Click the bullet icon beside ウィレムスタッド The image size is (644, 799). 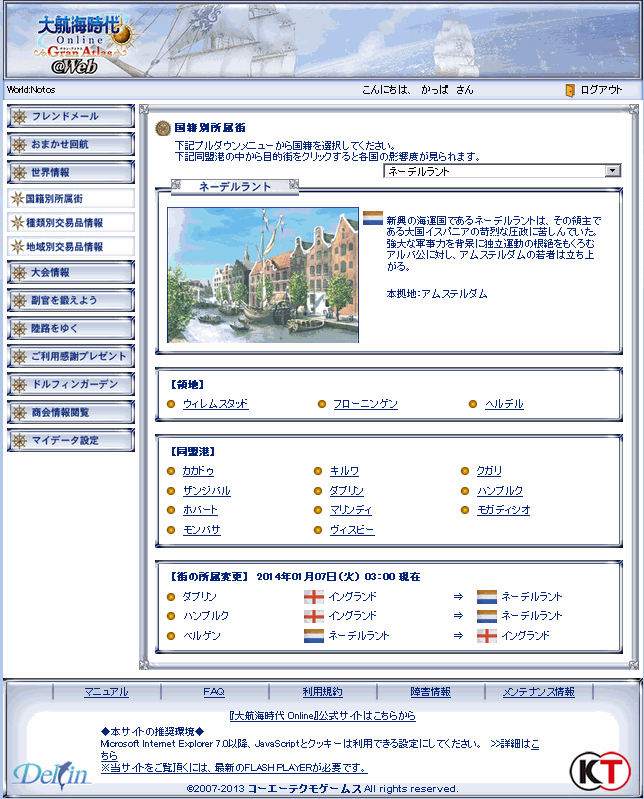(171, 404)
